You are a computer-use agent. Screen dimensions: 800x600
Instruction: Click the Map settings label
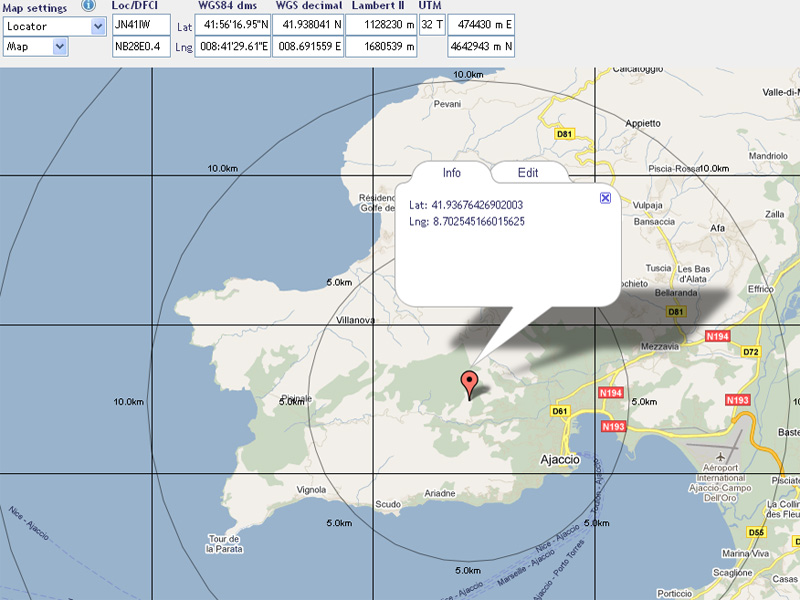pos(35,8)
